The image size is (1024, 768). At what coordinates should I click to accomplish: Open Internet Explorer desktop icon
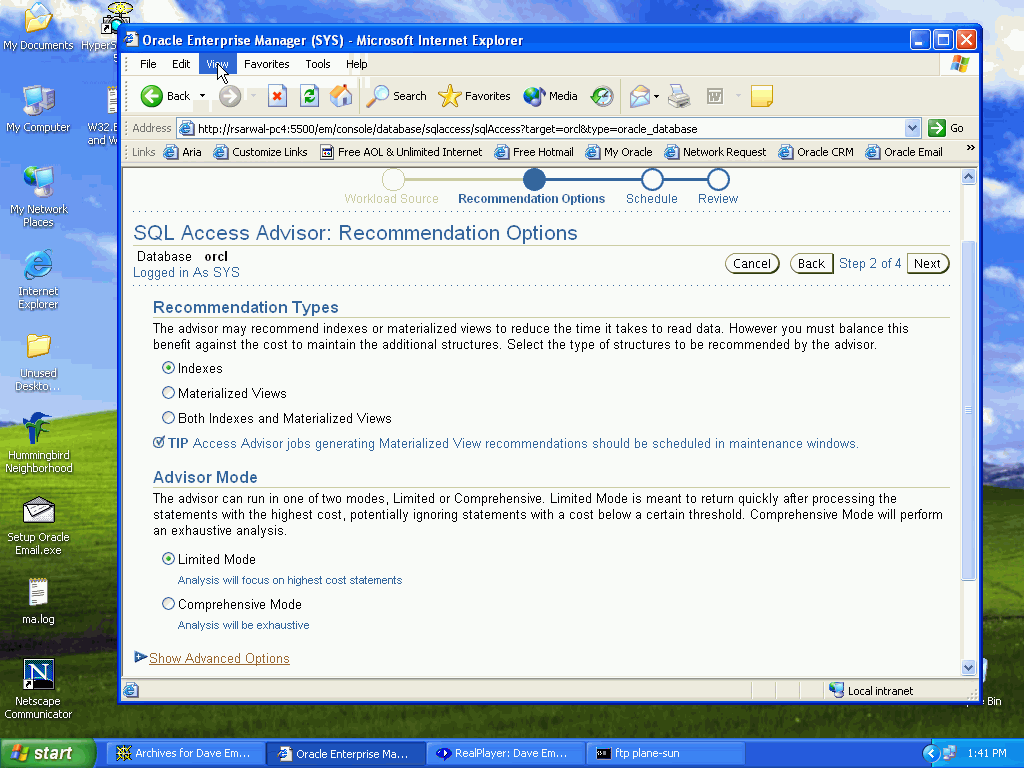tap(38, 279)
